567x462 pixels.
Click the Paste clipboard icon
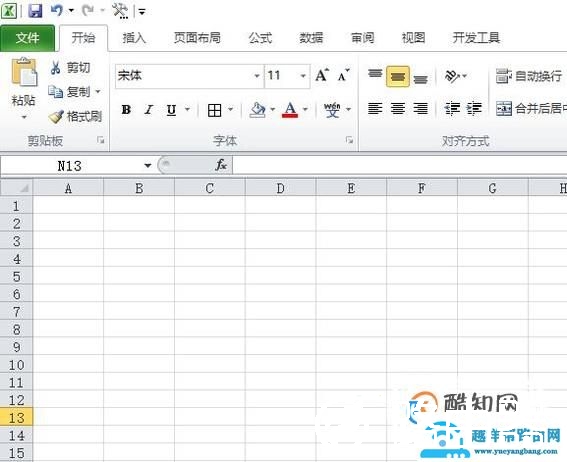pos(24,72)
